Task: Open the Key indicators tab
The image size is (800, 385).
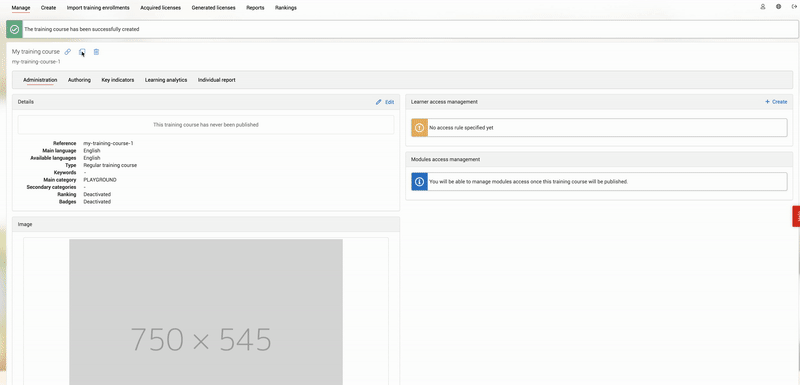Action: 118,80
